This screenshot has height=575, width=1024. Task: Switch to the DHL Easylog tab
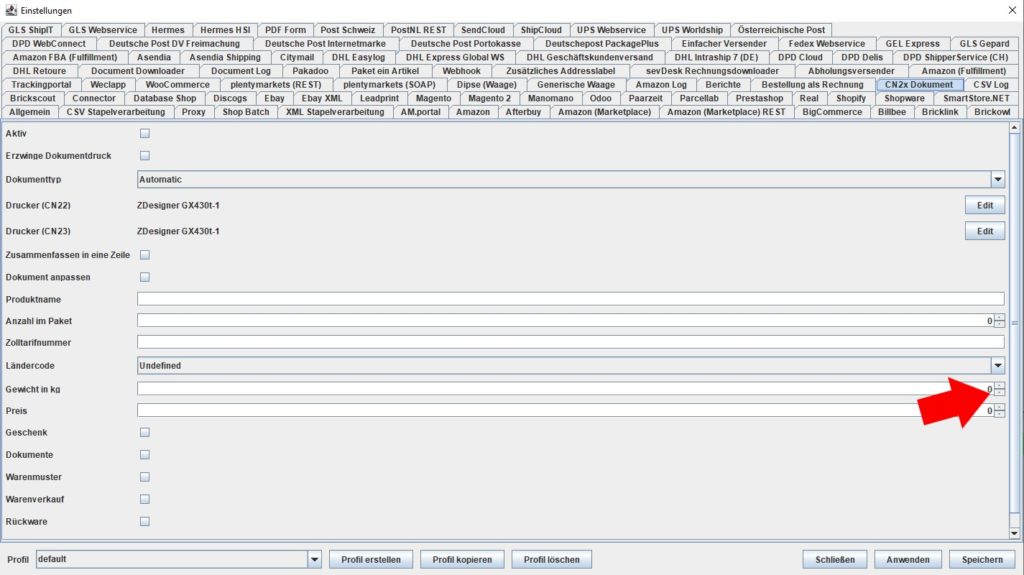point(359,57)
